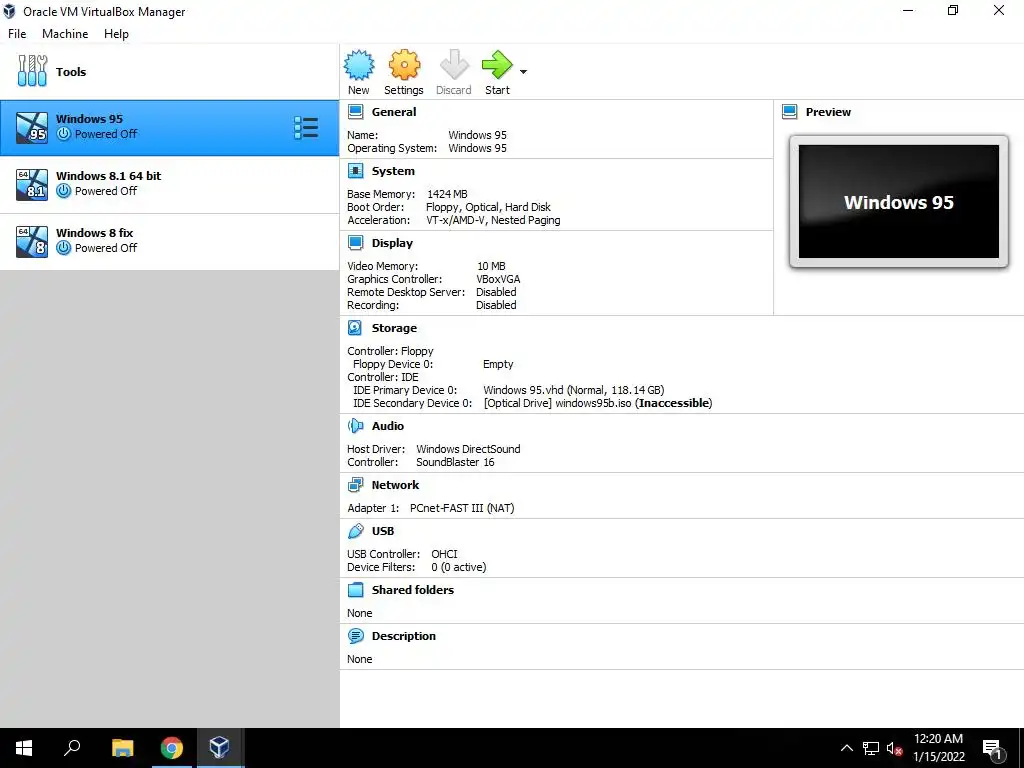Viewport: 1024px width, 768px height.
Task: Select the Windows 95 machine icon
Action: pyautogui.click(x=32, y=128)
